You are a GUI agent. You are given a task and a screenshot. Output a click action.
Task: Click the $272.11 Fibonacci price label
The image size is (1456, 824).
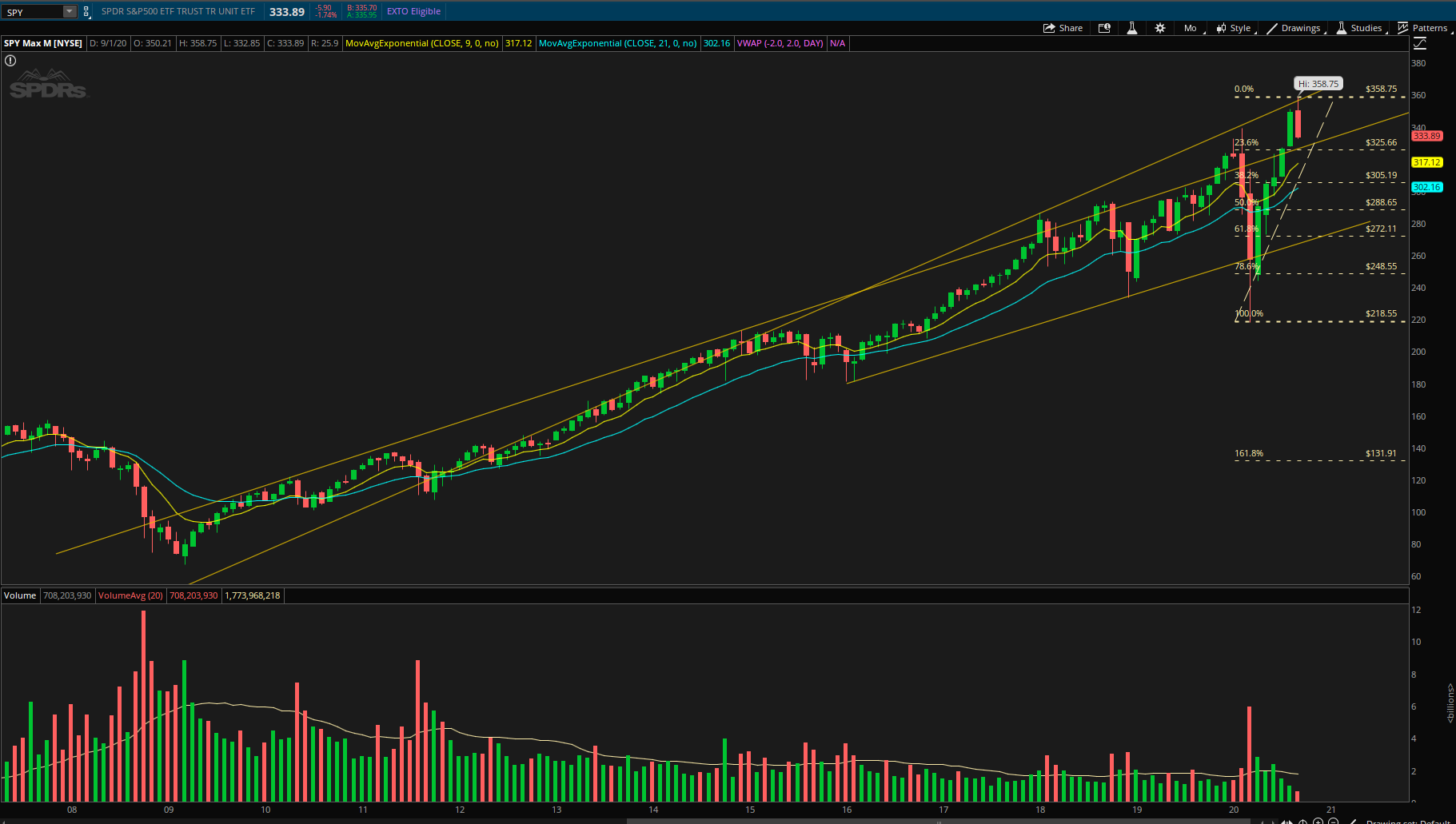(x=1381, y=229)
